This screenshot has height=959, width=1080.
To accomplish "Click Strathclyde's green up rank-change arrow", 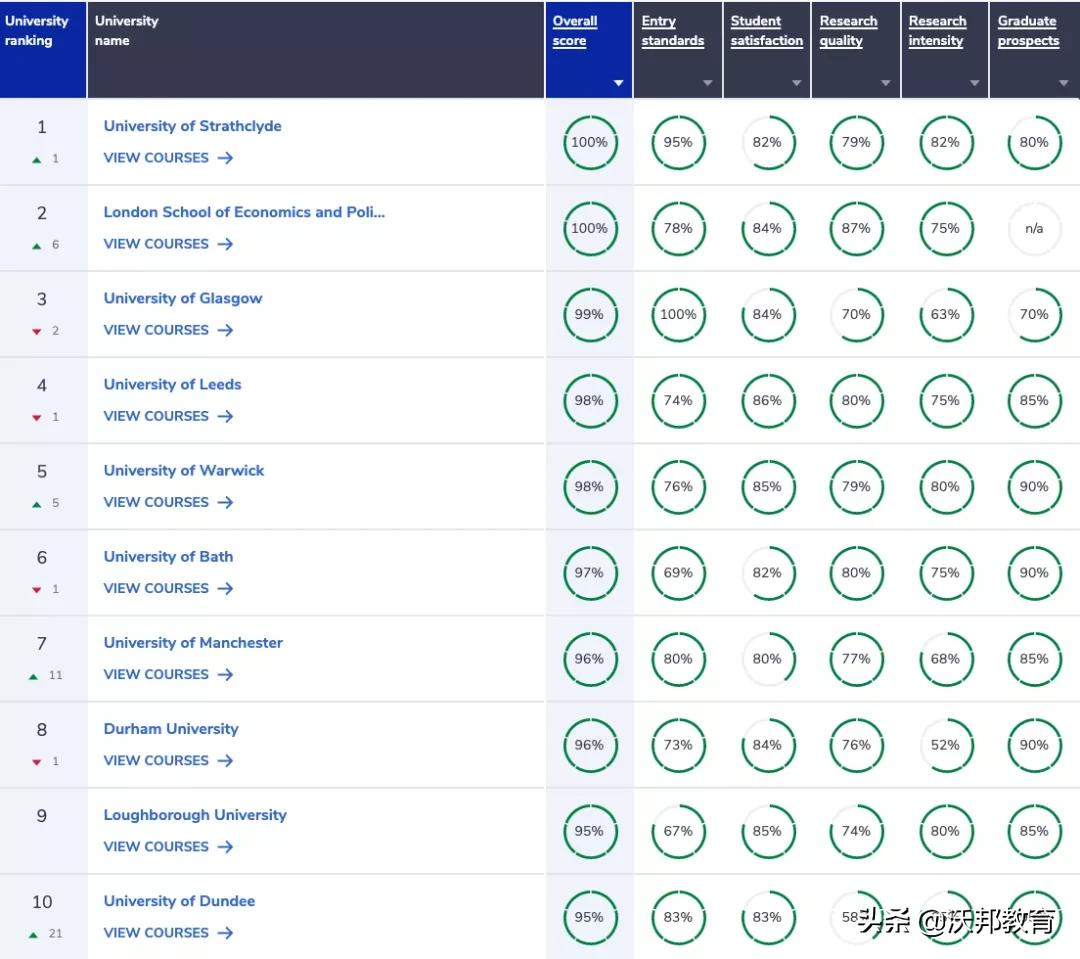I will tap(37, 160).
